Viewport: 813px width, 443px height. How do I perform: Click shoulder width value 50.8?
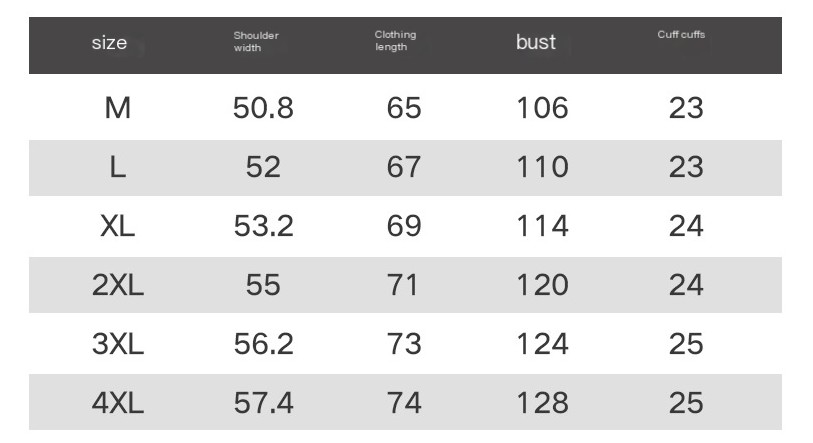point(263,108)
